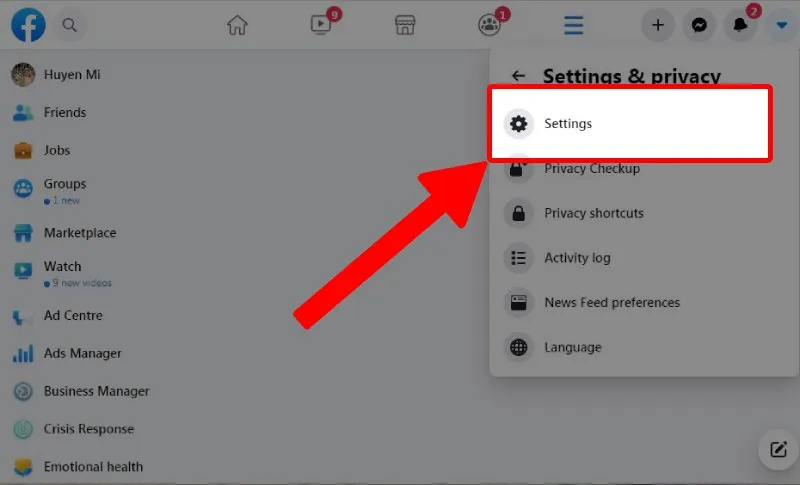
Task: Choose Language in Settings & privacy
Action: (x=572, y=348)
